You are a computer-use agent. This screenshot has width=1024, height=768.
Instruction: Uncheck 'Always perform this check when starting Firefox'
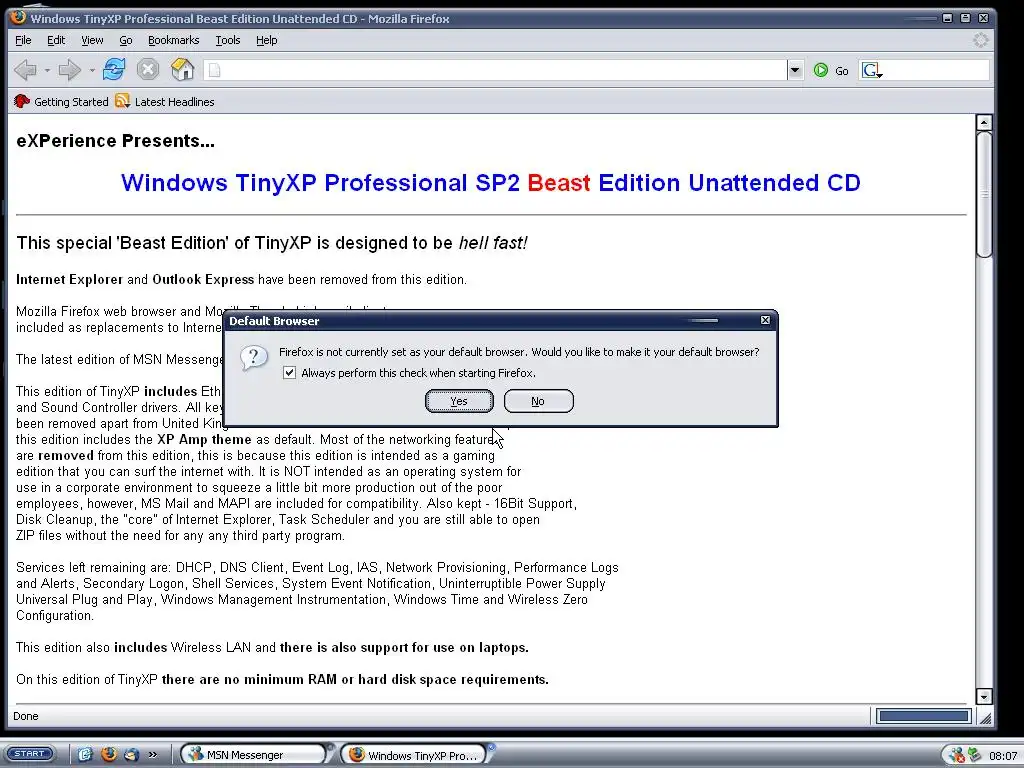[x=289, y=373]
